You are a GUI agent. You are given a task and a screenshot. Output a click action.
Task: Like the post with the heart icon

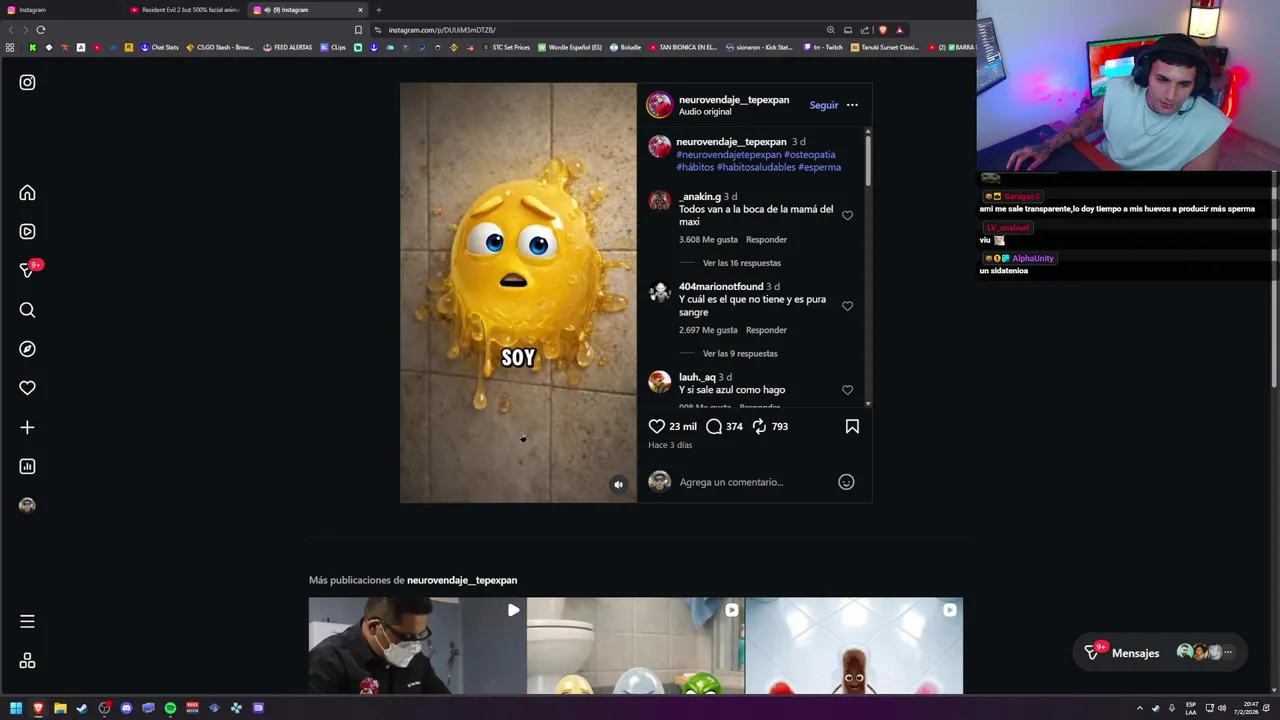(x=656, y=426)
